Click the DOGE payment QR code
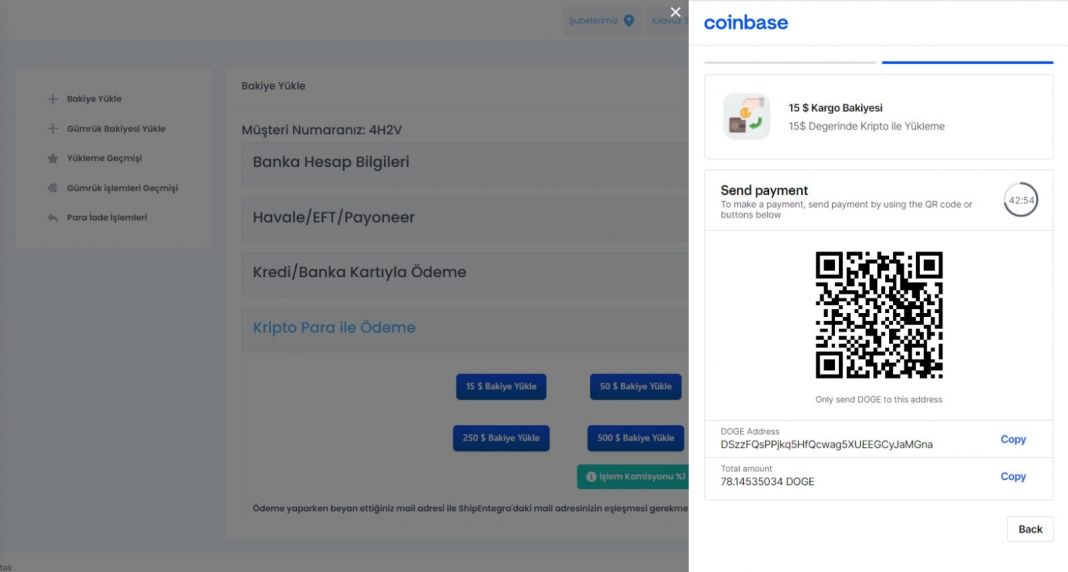This screenshot has width=1068, height=572. coord(879,315)
